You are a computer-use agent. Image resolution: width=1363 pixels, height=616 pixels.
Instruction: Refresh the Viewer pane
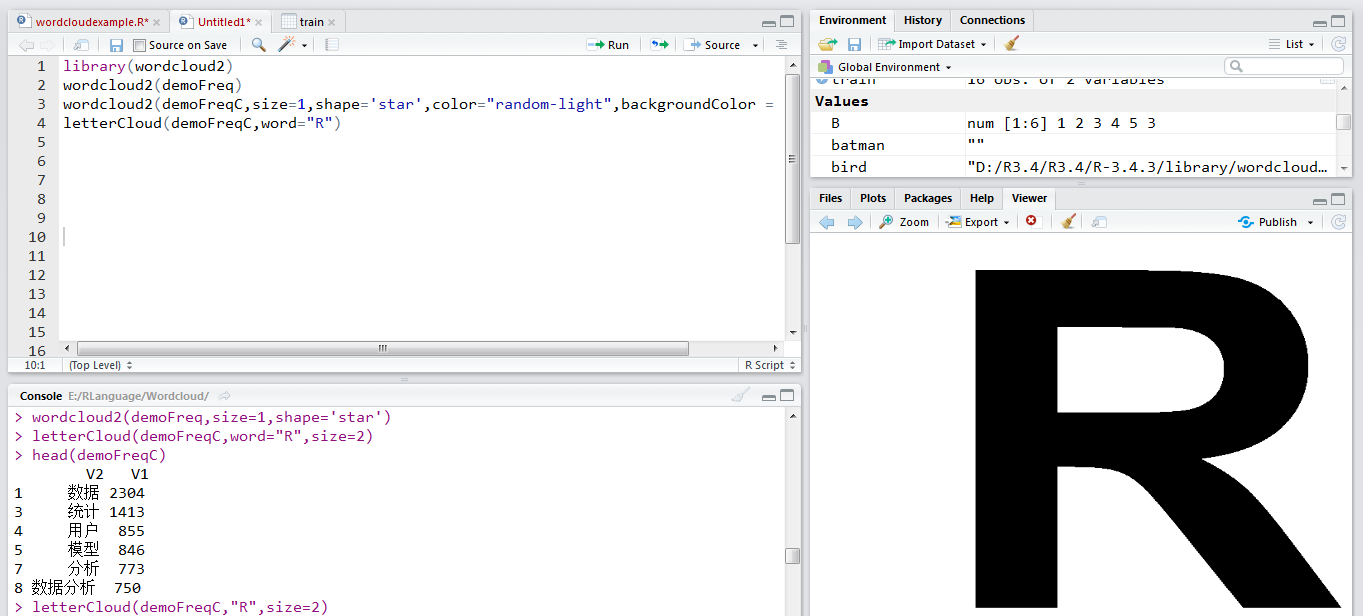click(1338, 222)
